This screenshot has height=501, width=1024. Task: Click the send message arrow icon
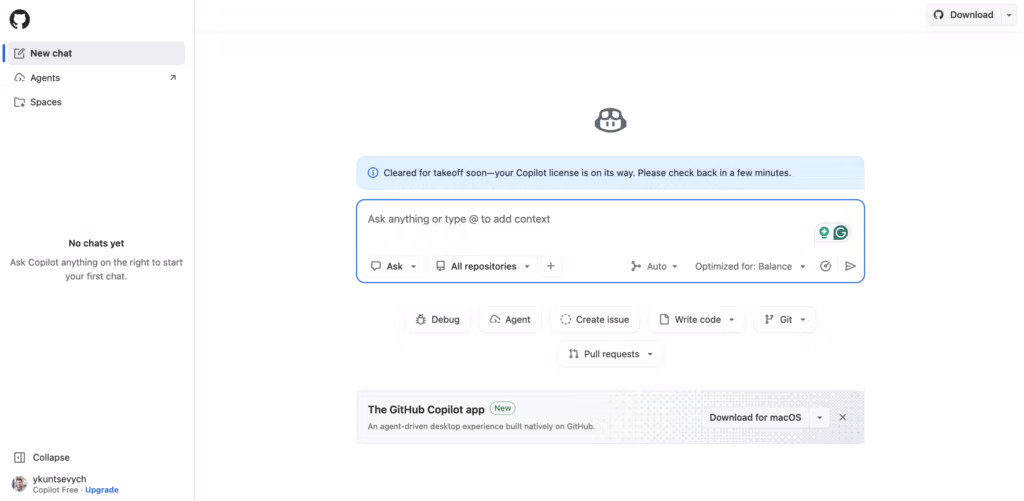coord(850,267)
